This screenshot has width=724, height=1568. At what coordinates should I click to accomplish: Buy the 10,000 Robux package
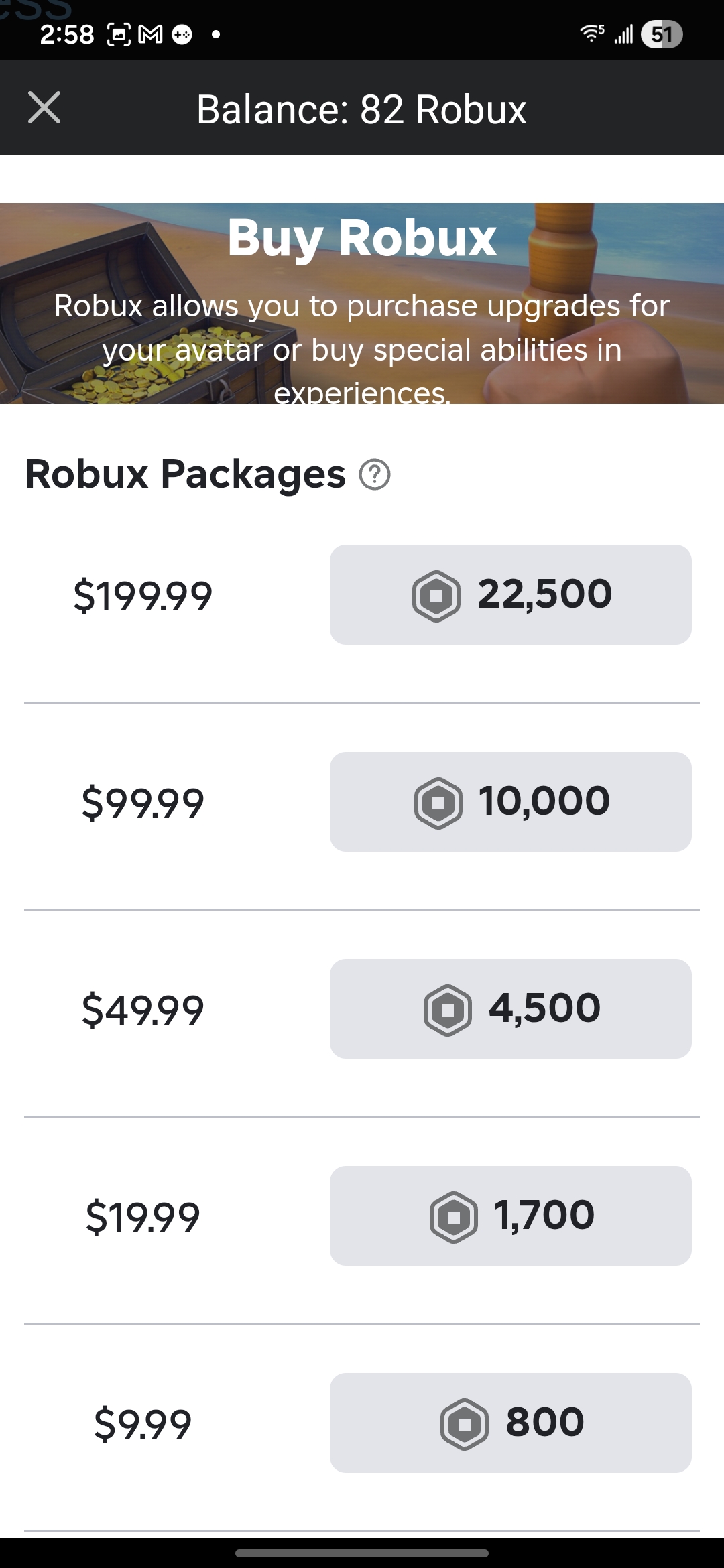510,801
